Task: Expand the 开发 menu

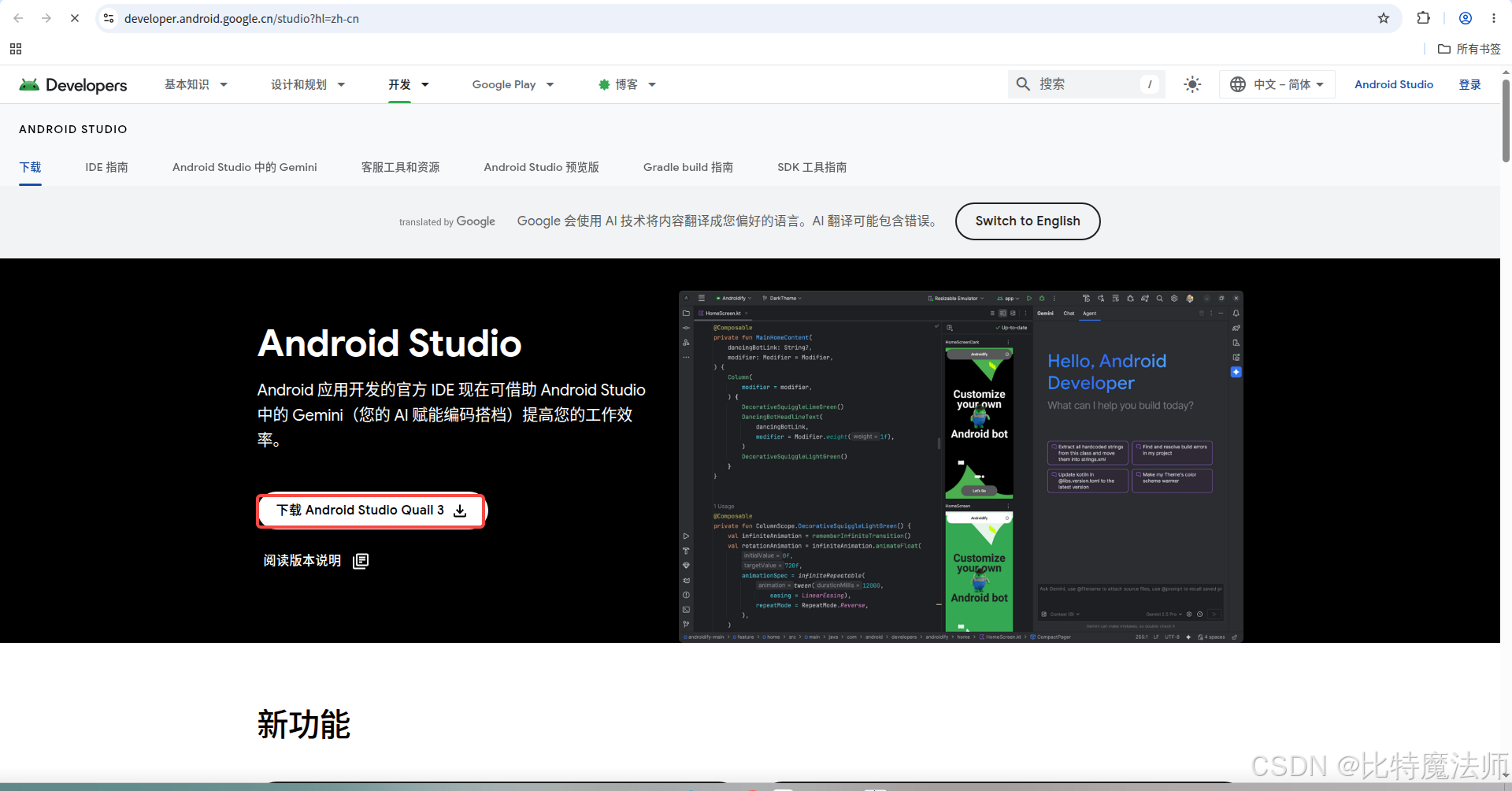Action: pyautogui.click(x=409, y=84)
